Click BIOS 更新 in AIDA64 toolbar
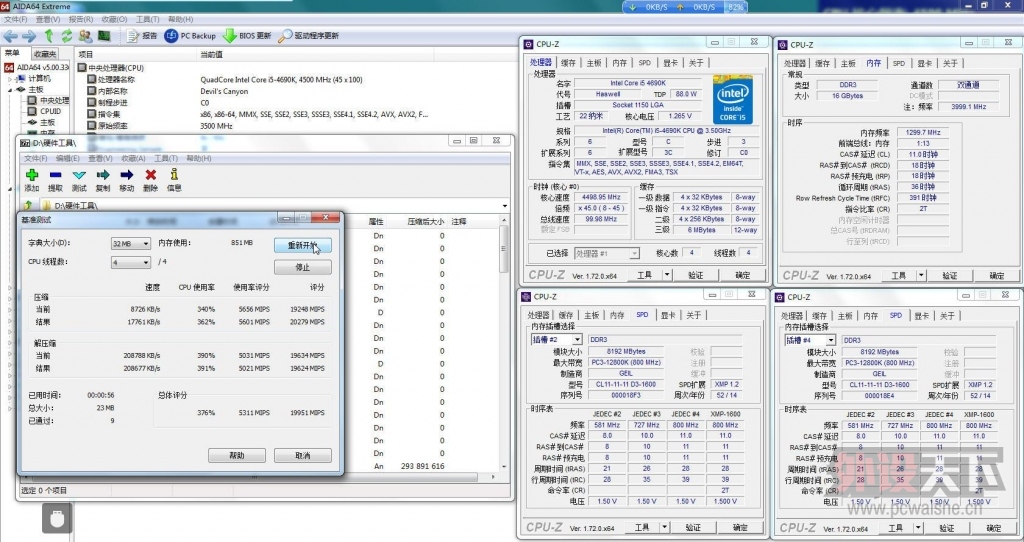Screen dimensions: 1024x542 [x=247, y=36]
